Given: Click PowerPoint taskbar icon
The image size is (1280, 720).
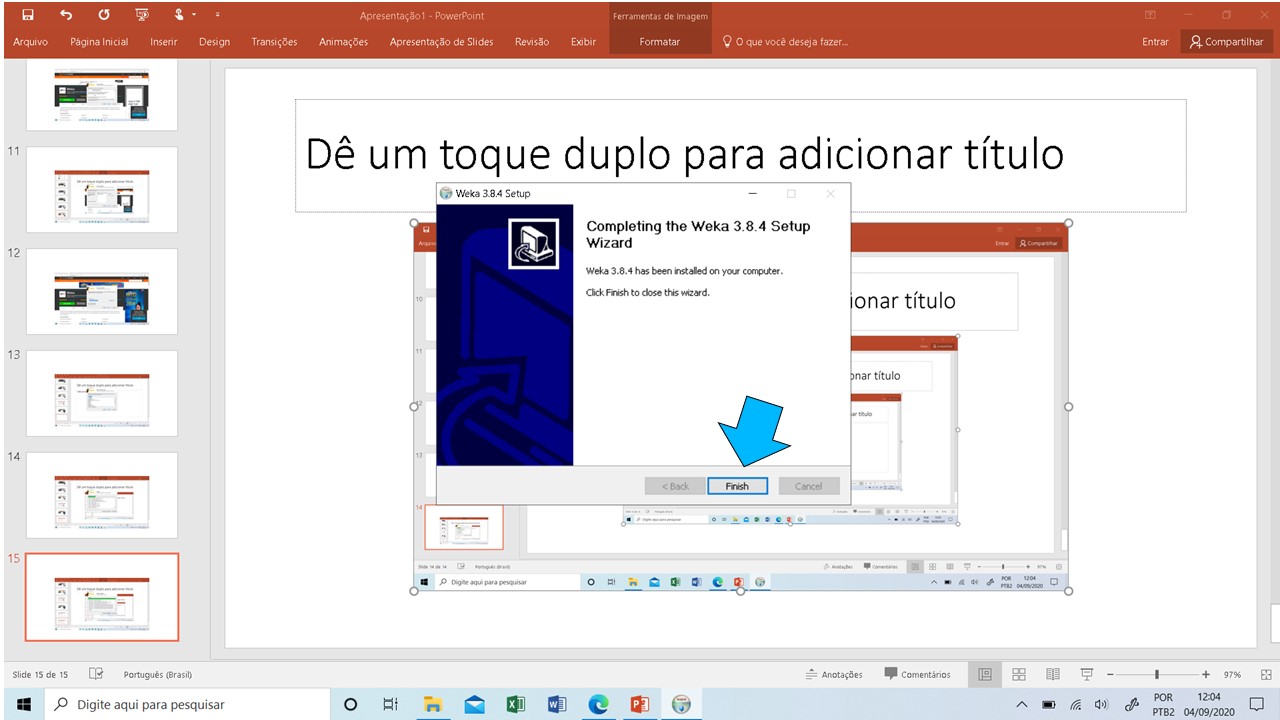Looking at the screenshot, I should coord(640,704).
